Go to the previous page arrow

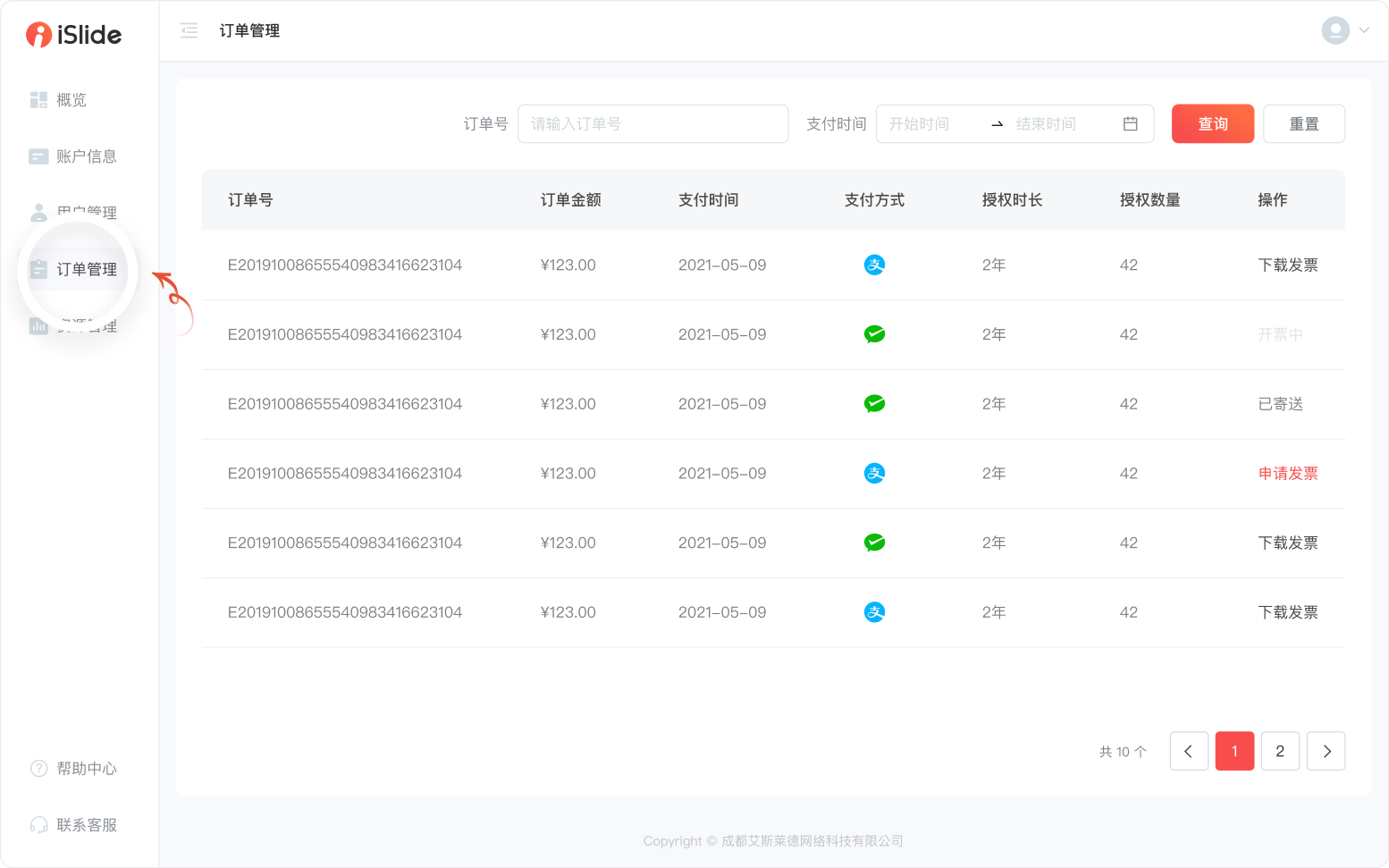tap(1189, 751)
